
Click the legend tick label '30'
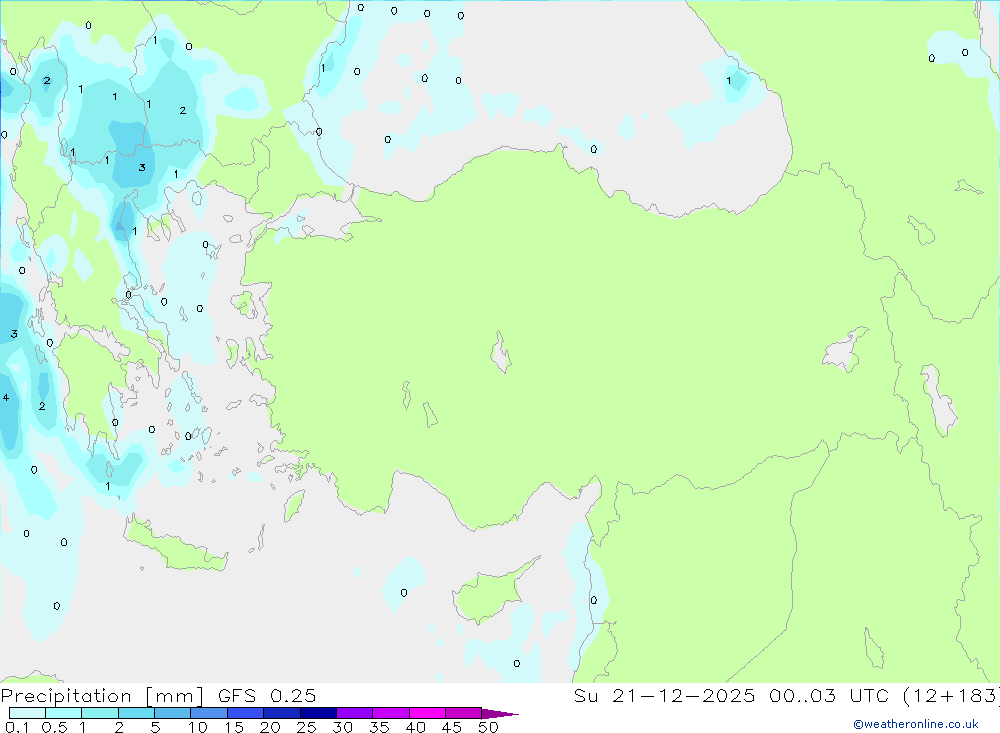click(x=342, y=727)
